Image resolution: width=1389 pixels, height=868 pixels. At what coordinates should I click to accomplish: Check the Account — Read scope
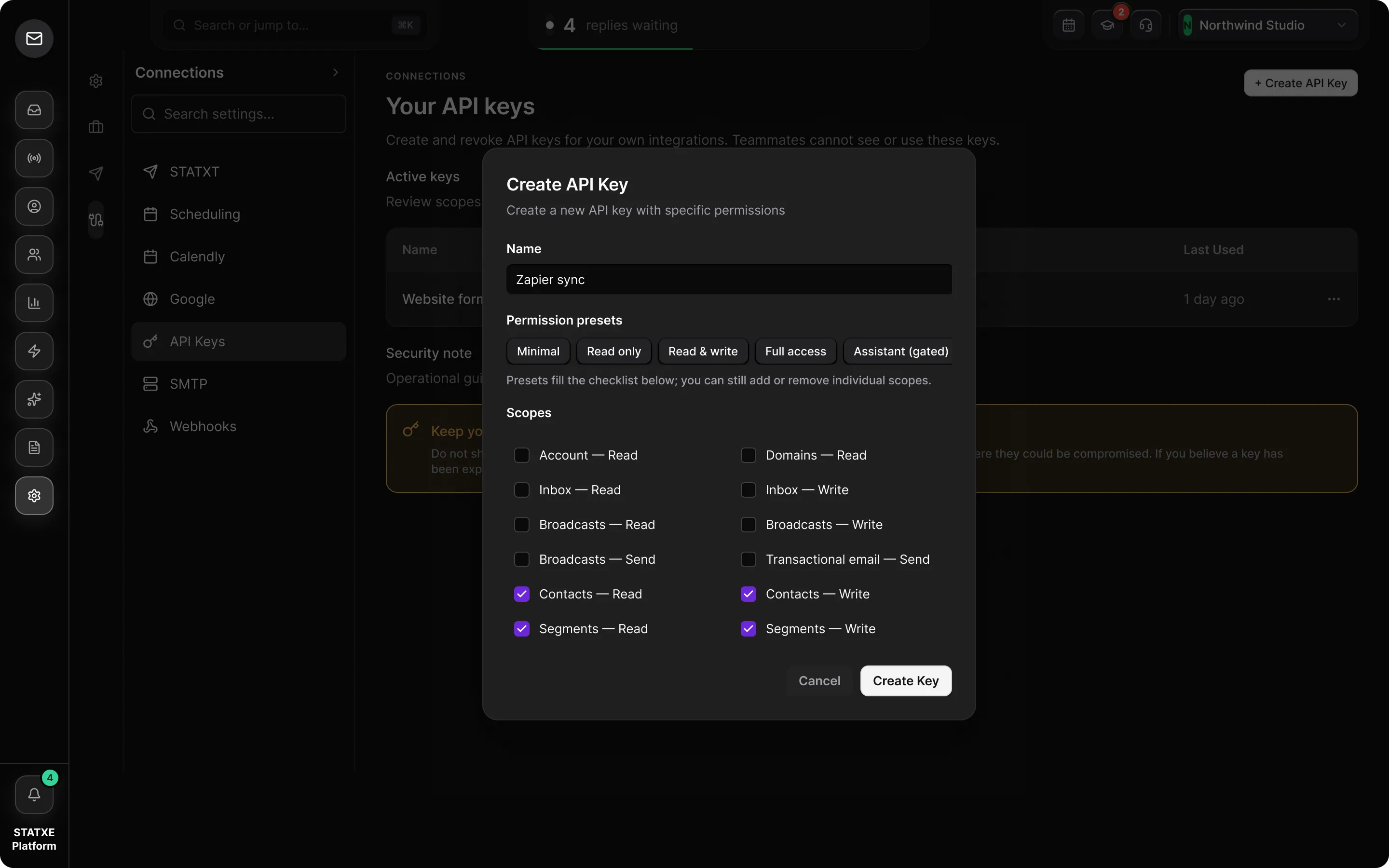[522, 455]
